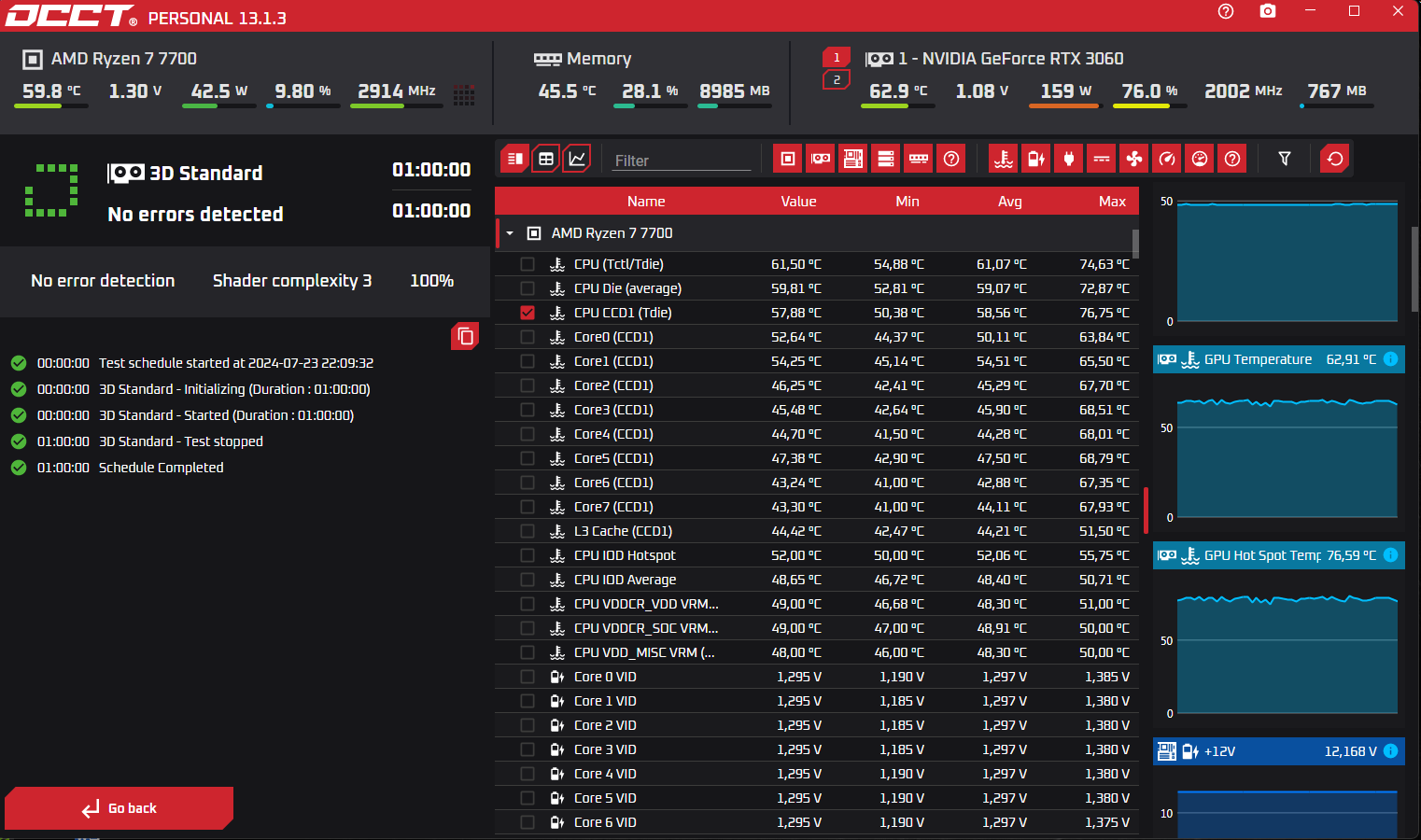The height and width of the screenshot is (840, 1421).
Task: Toggle the dashed-line current sensor filter icon
Action: point(1102,159)
